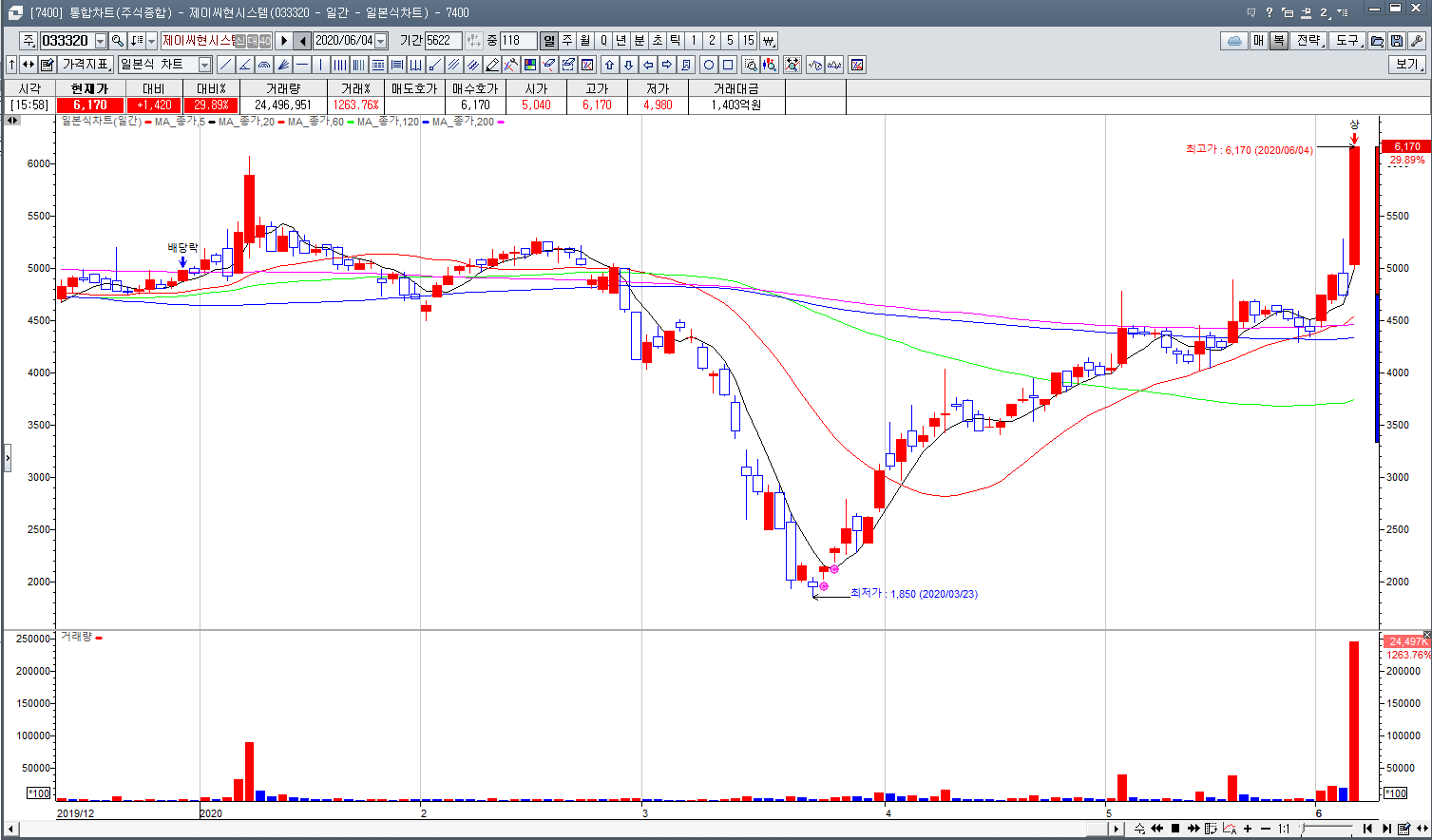Click the horizontal scrollbar left arrow
This screenshot has height=840, width=1432.
(11, 829)
